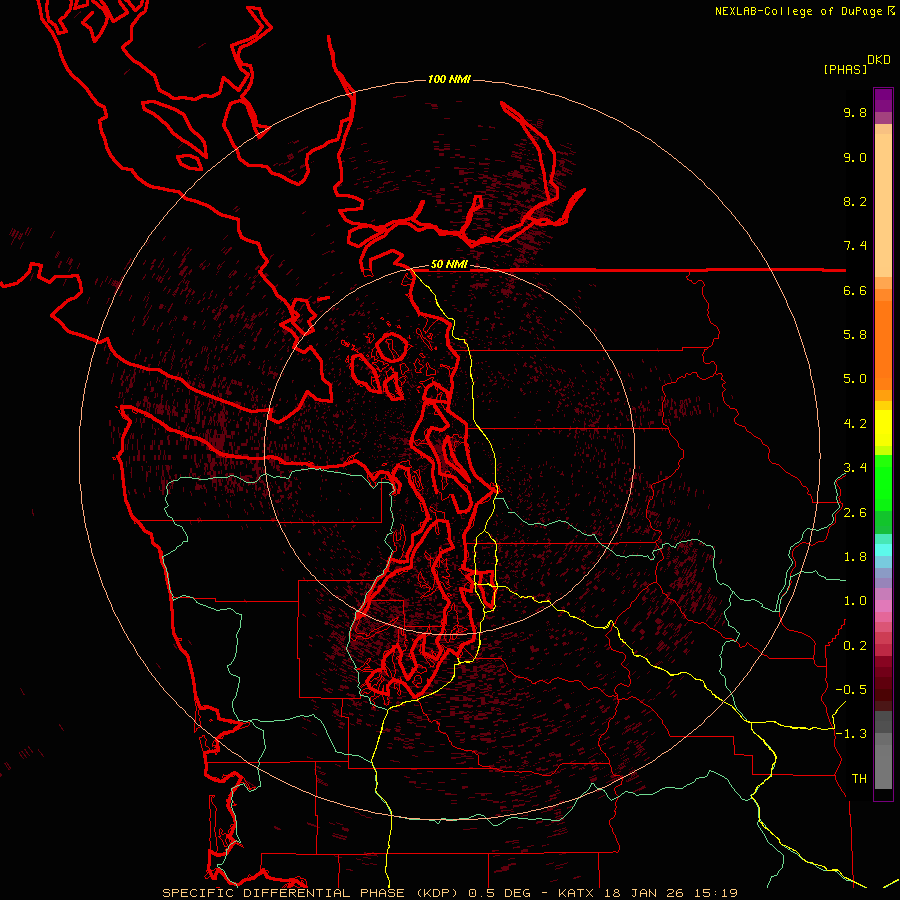Screen dimensions: 900x900
Task: Click the 5.8 scale value
Action: click(x=855, y=335)
